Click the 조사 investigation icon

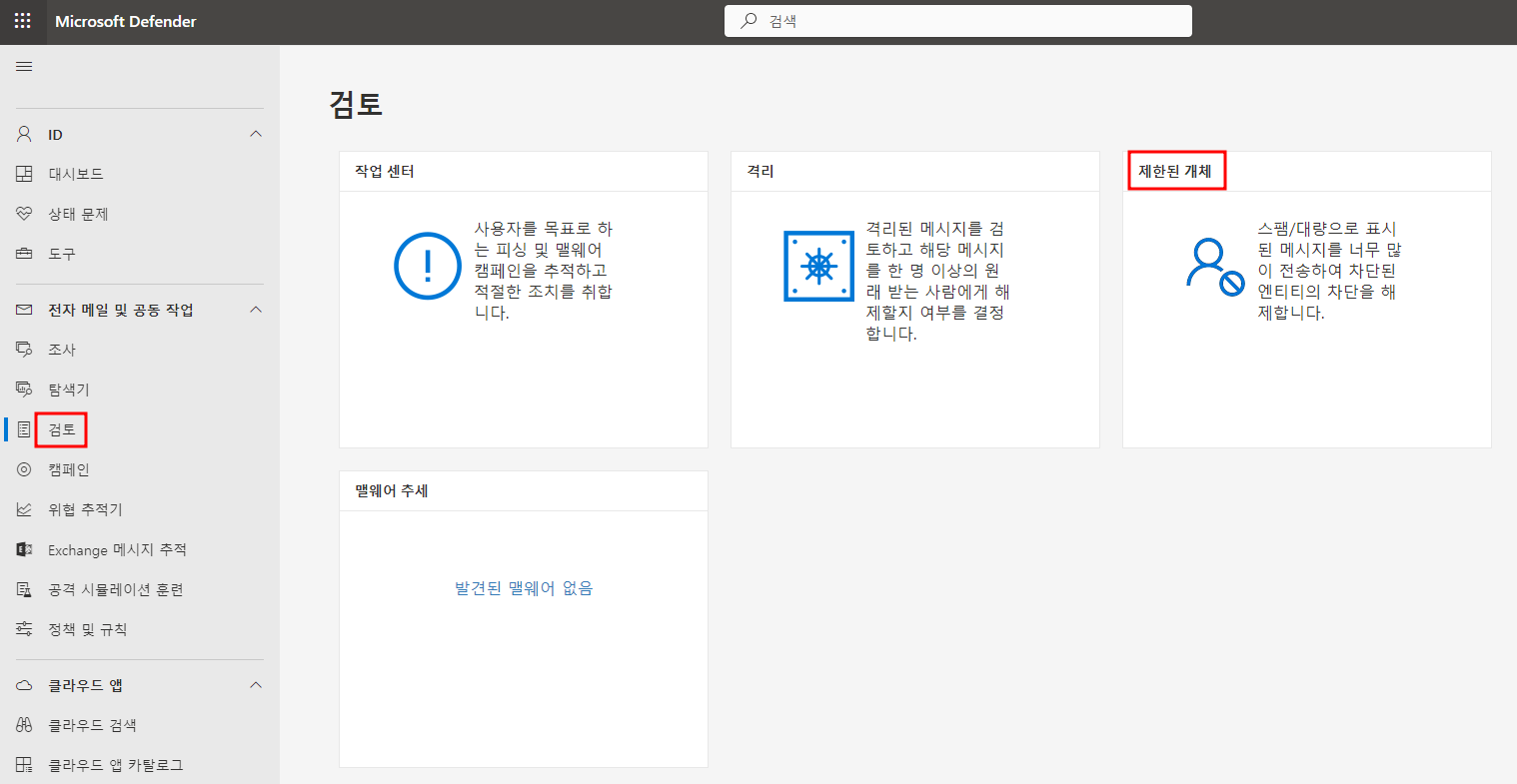coord(24,350)
